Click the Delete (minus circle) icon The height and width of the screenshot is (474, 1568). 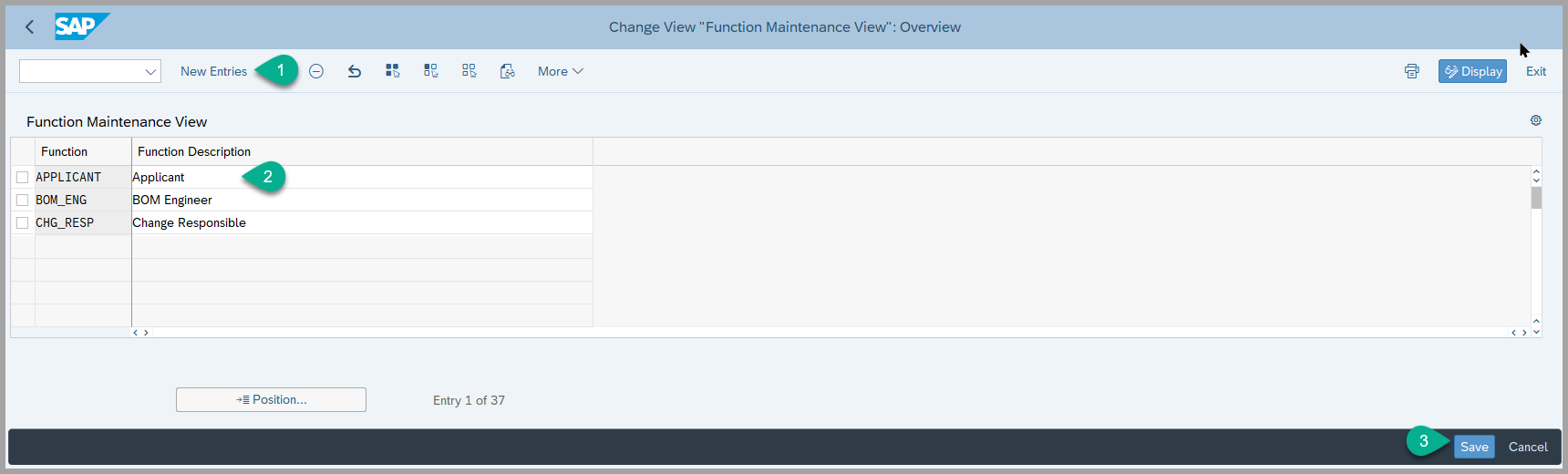click(316, 71)
